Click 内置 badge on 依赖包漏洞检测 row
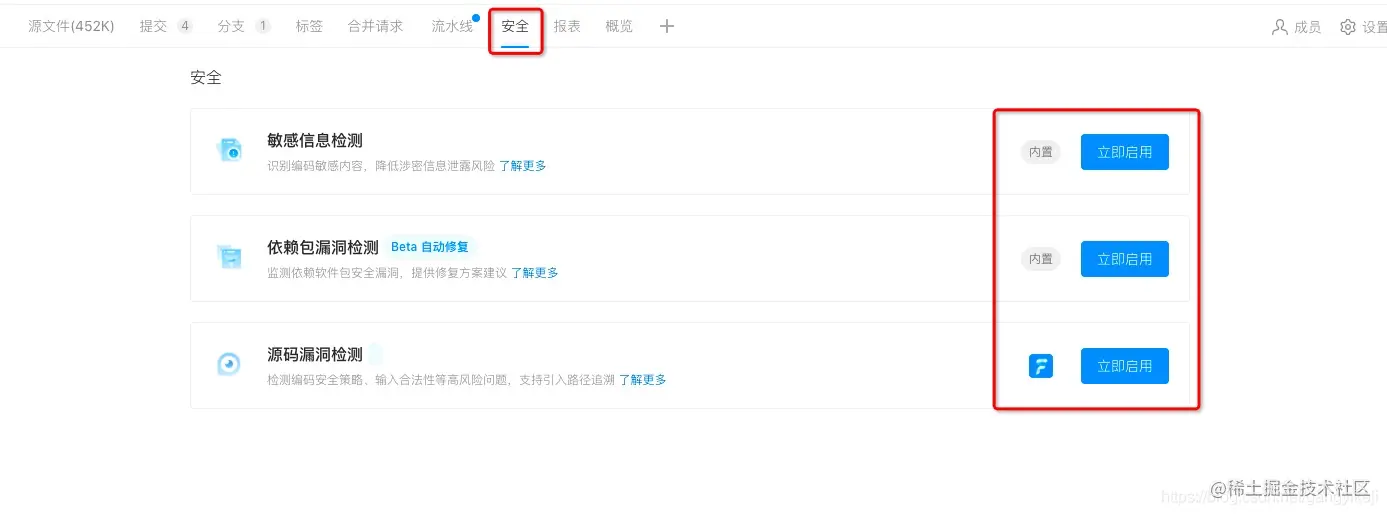The image size is (1387, 515). click(x=1041, y=259)
